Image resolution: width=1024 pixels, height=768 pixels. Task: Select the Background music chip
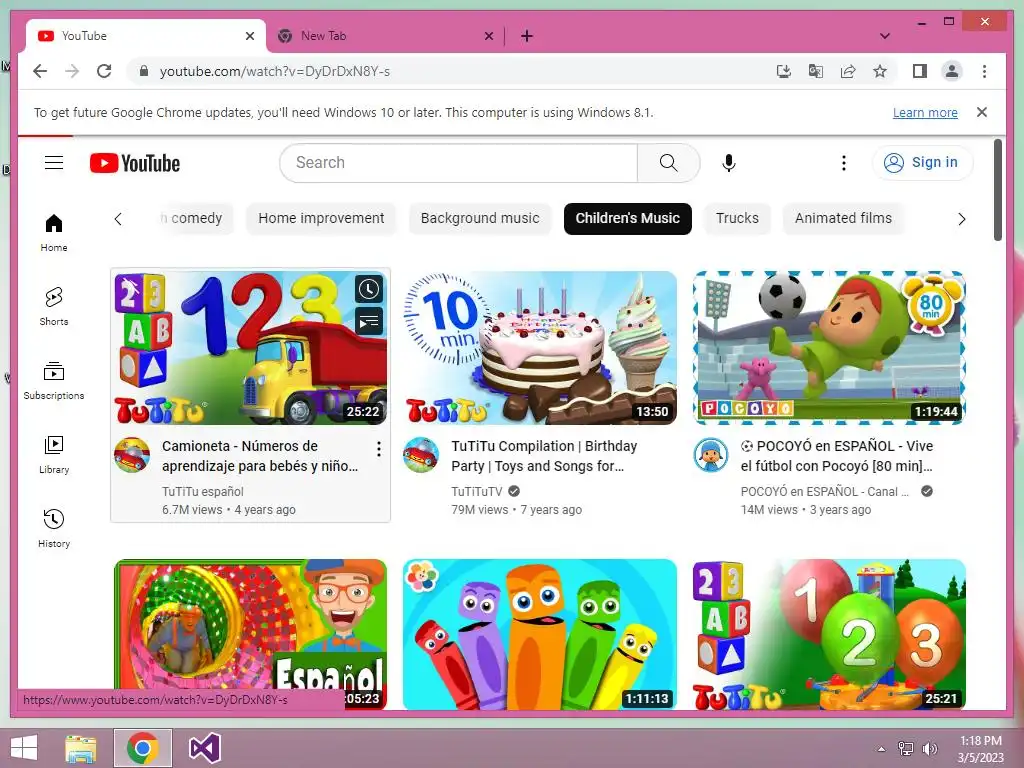coord(480,218)
